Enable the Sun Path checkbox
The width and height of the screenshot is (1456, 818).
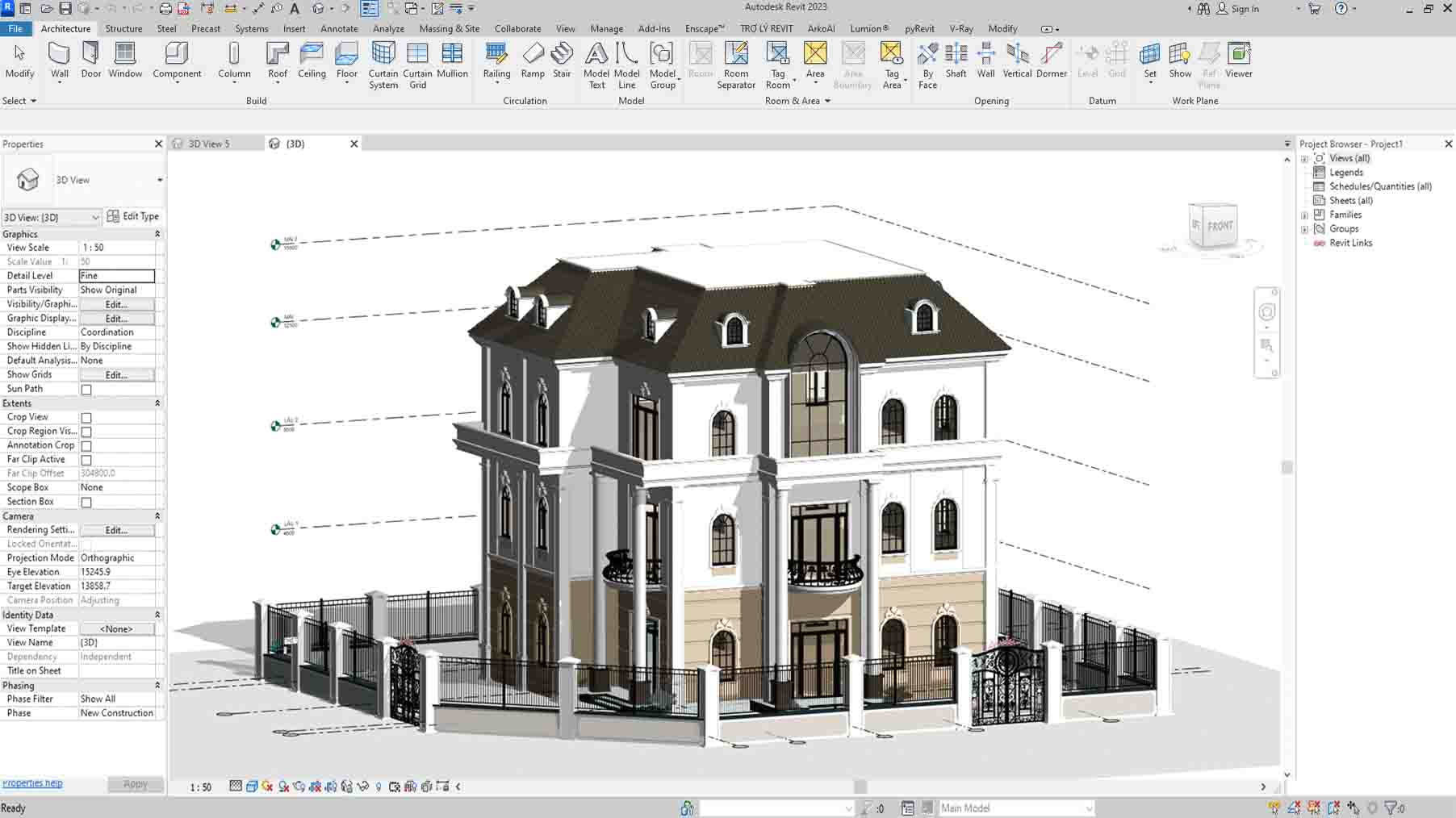click(86, 390)
